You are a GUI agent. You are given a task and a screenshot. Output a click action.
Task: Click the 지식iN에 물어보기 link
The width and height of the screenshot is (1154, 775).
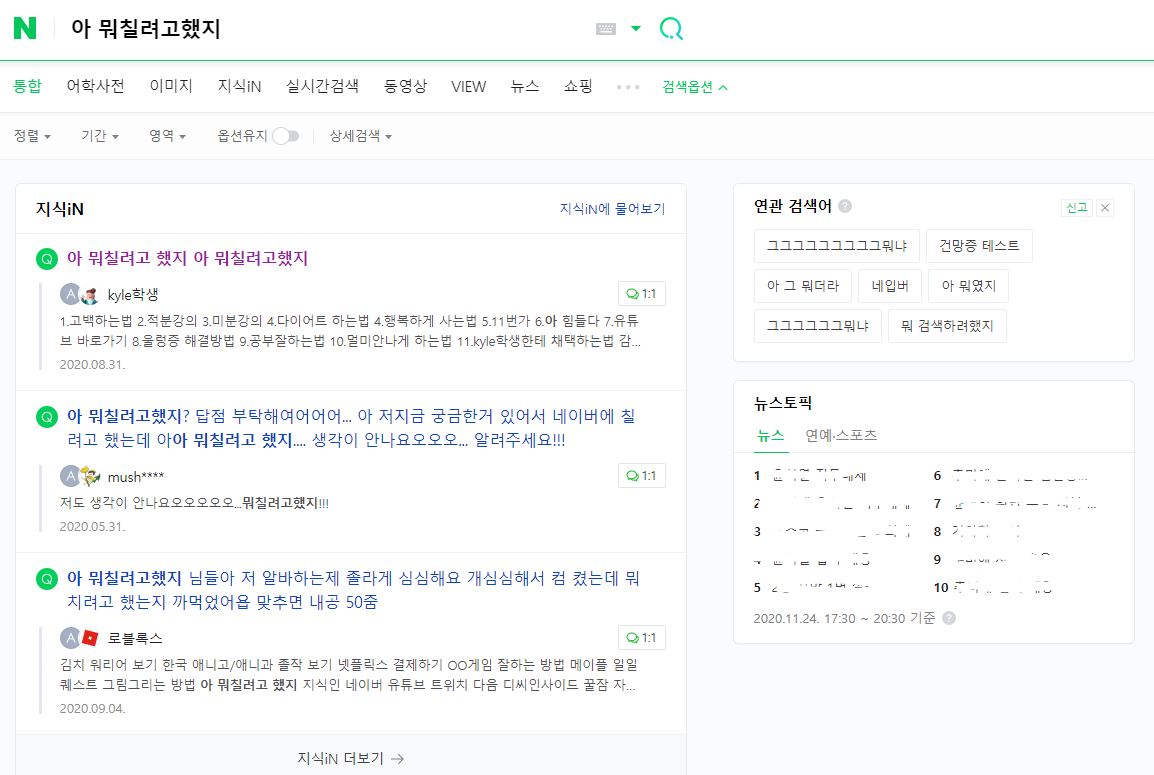point(612,209)
